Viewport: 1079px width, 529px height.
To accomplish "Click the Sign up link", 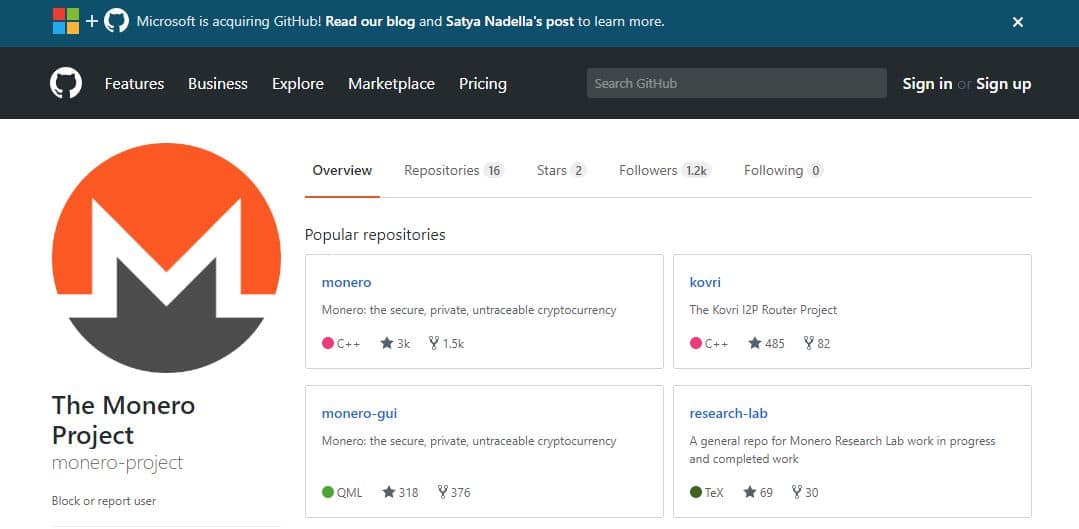I will tap(1003, 84).
